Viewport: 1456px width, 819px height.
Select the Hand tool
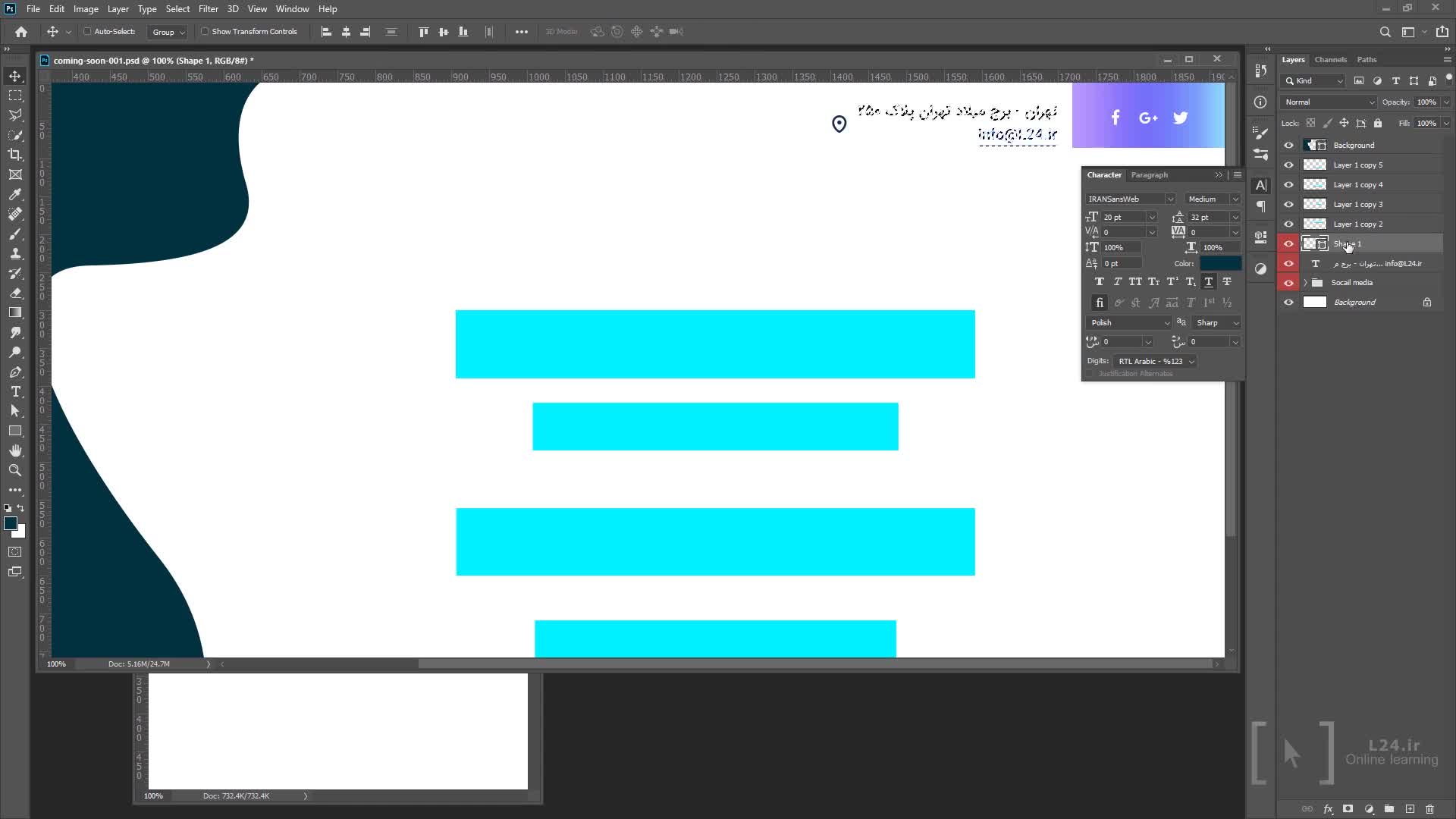click(x=15, y=450)
